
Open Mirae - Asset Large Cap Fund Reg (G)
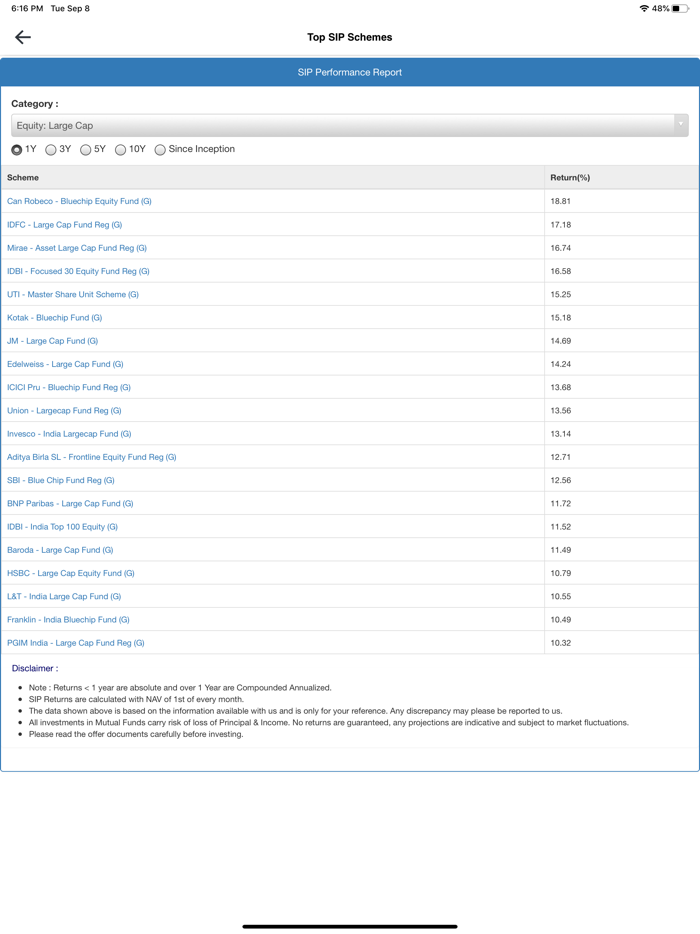click(x=77, y=248)
